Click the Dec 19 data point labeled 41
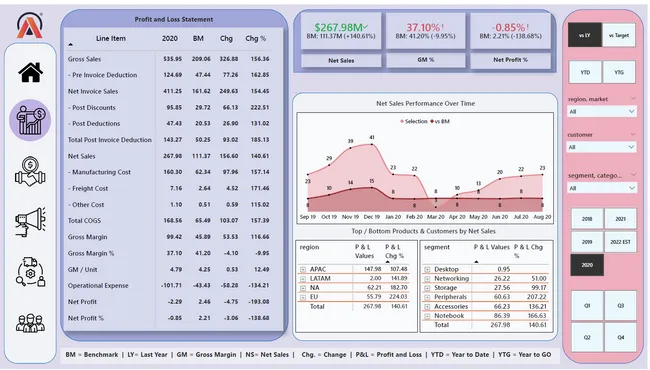This screenshot has width=650, height=370. (x=372, y=145)
